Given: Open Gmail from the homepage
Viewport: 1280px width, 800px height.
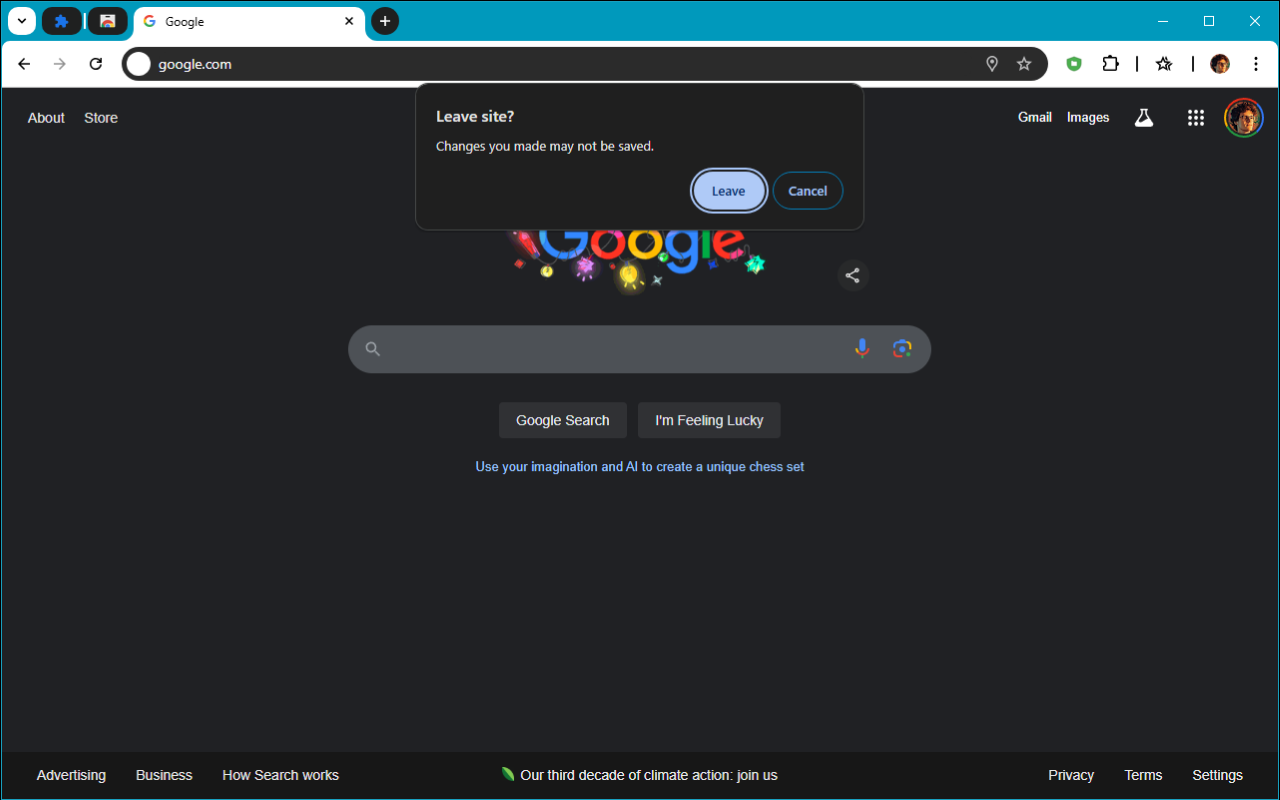Looking at the screenshot, I should coord(1035,117).
